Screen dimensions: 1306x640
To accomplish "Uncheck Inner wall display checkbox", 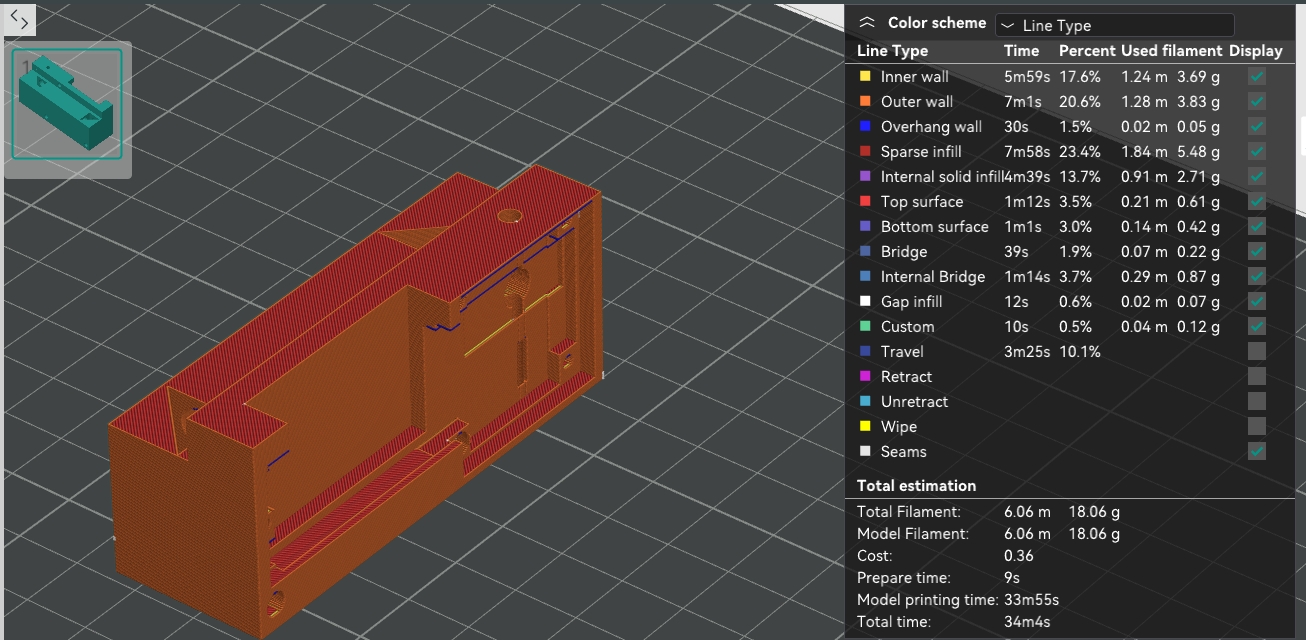I will coord(1257,76).
